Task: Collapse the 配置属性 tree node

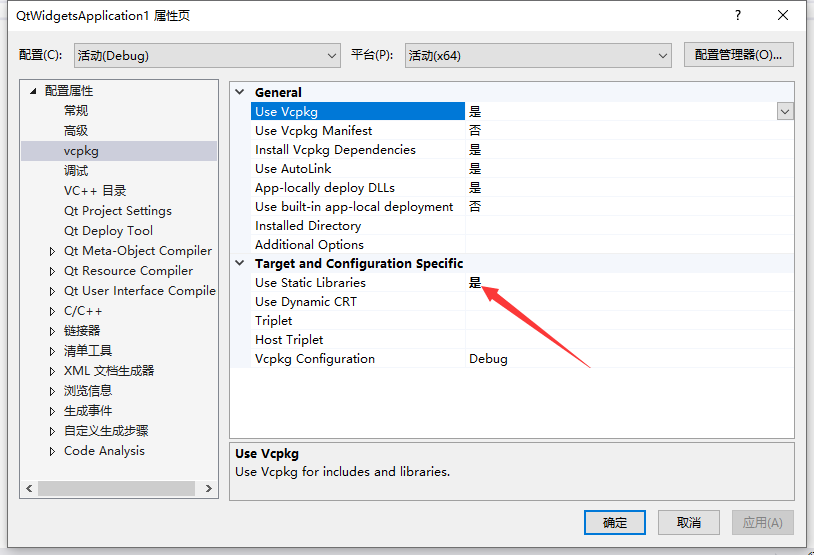Action: 33,91
